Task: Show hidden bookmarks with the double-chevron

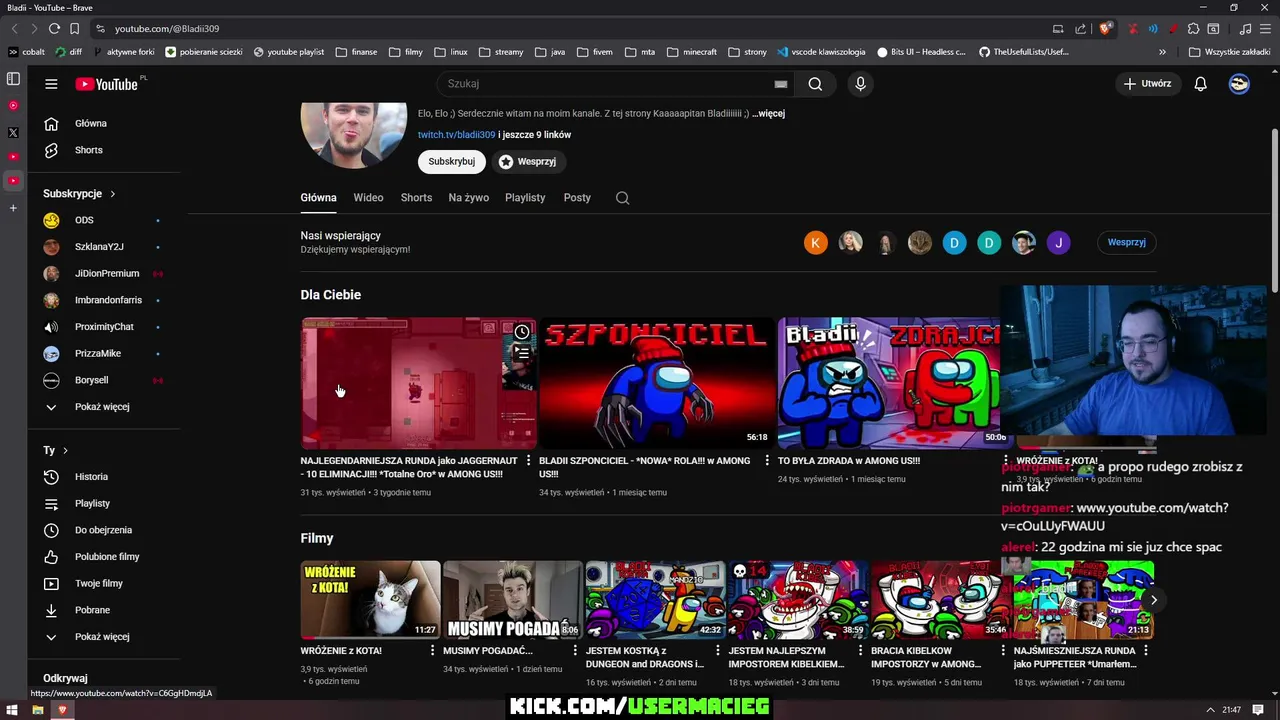Action: pos(1162,52)
